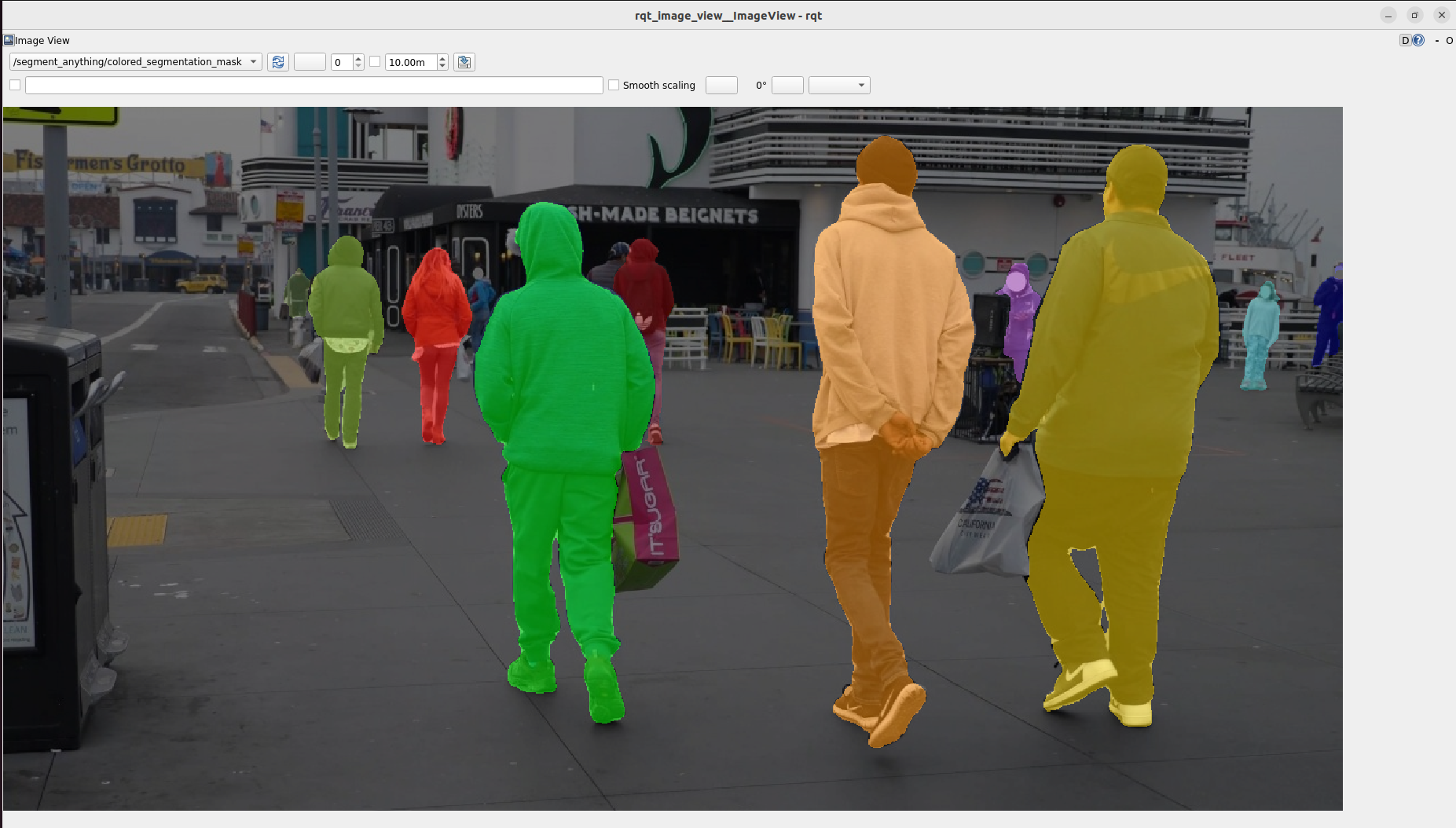Click the up arrow on the 0 spinbox
This screenshot has width=1456, height=828.
(x=358, y=57)
